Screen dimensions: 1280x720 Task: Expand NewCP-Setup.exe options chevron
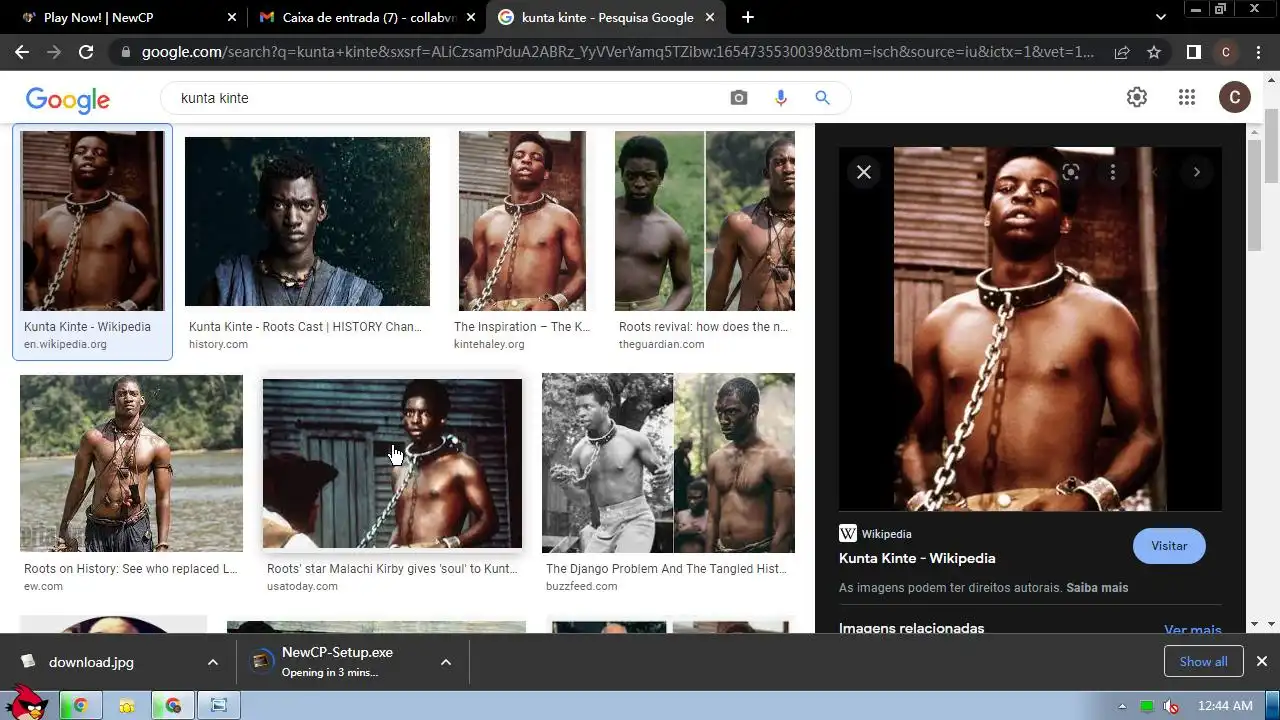click(446, 662)
